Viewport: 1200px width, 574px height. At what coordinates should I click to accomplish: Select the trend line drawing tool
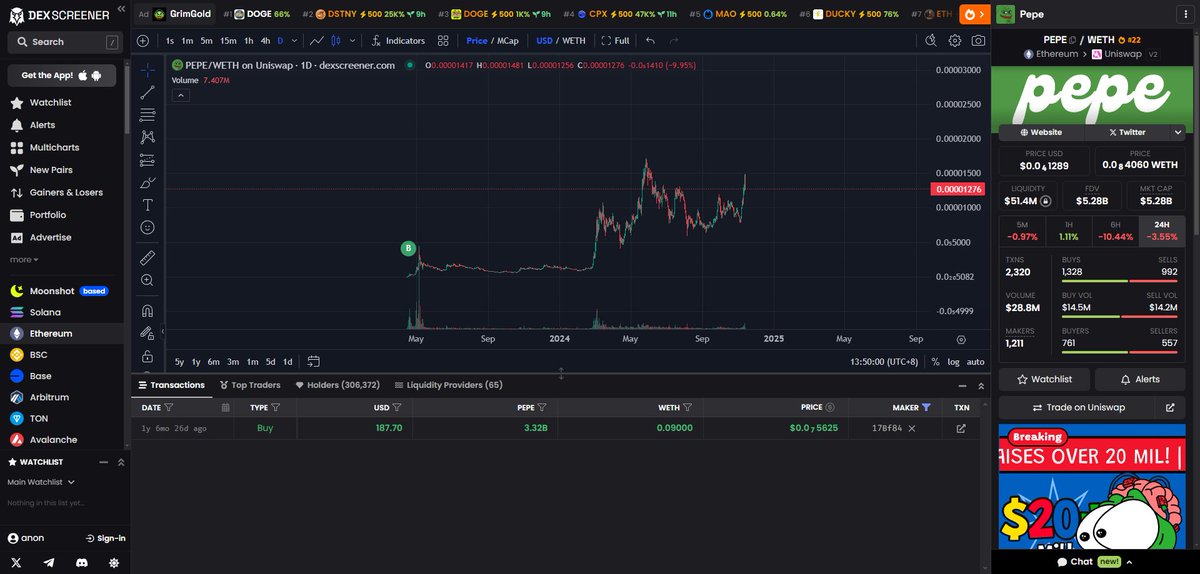coord(147,92)
